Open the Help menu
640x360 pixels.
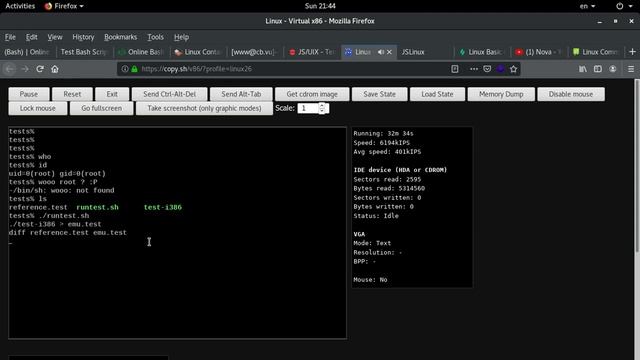coord(181,37)
